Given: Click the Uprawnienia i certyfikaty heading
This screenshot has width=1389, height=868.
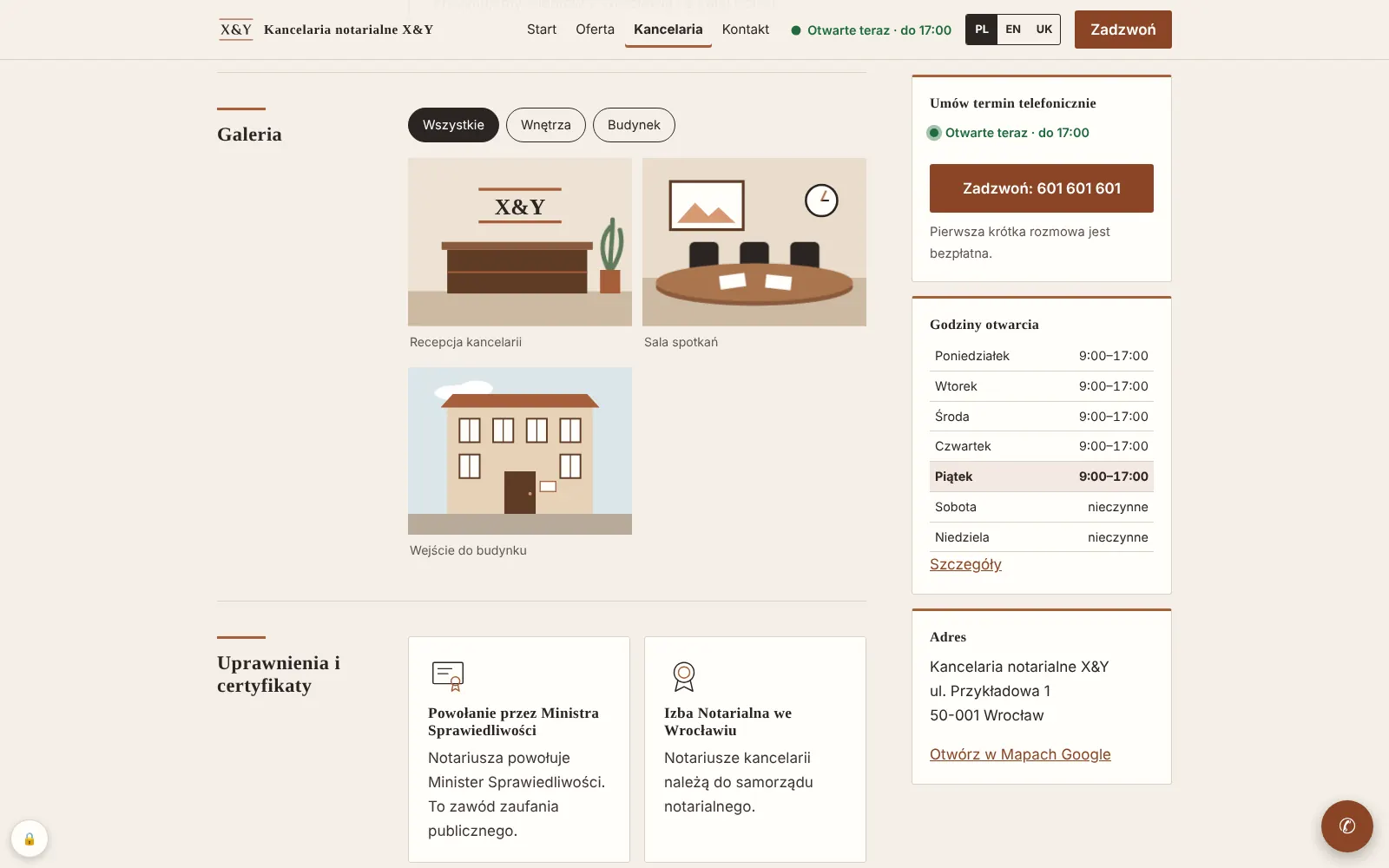Looking at the screenshot, I should coord(279,674).
